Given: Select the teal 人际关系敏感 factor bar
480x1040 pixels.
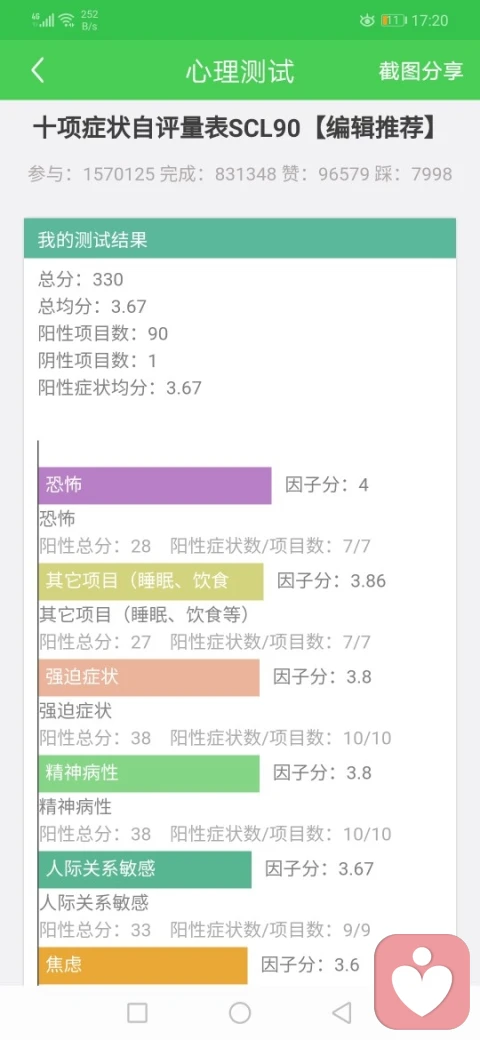Looking at the screenshot, I should click(x=145, y=870).
